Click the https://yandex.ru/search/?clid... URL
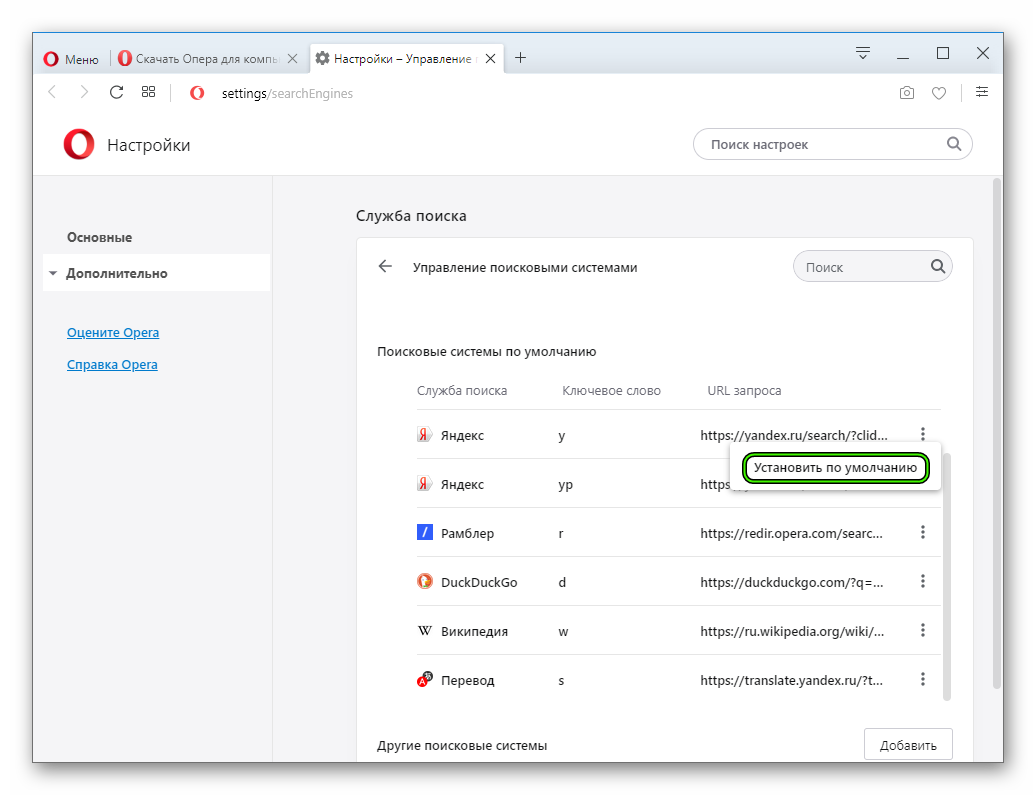The image size is (1036, 795). 794,435
